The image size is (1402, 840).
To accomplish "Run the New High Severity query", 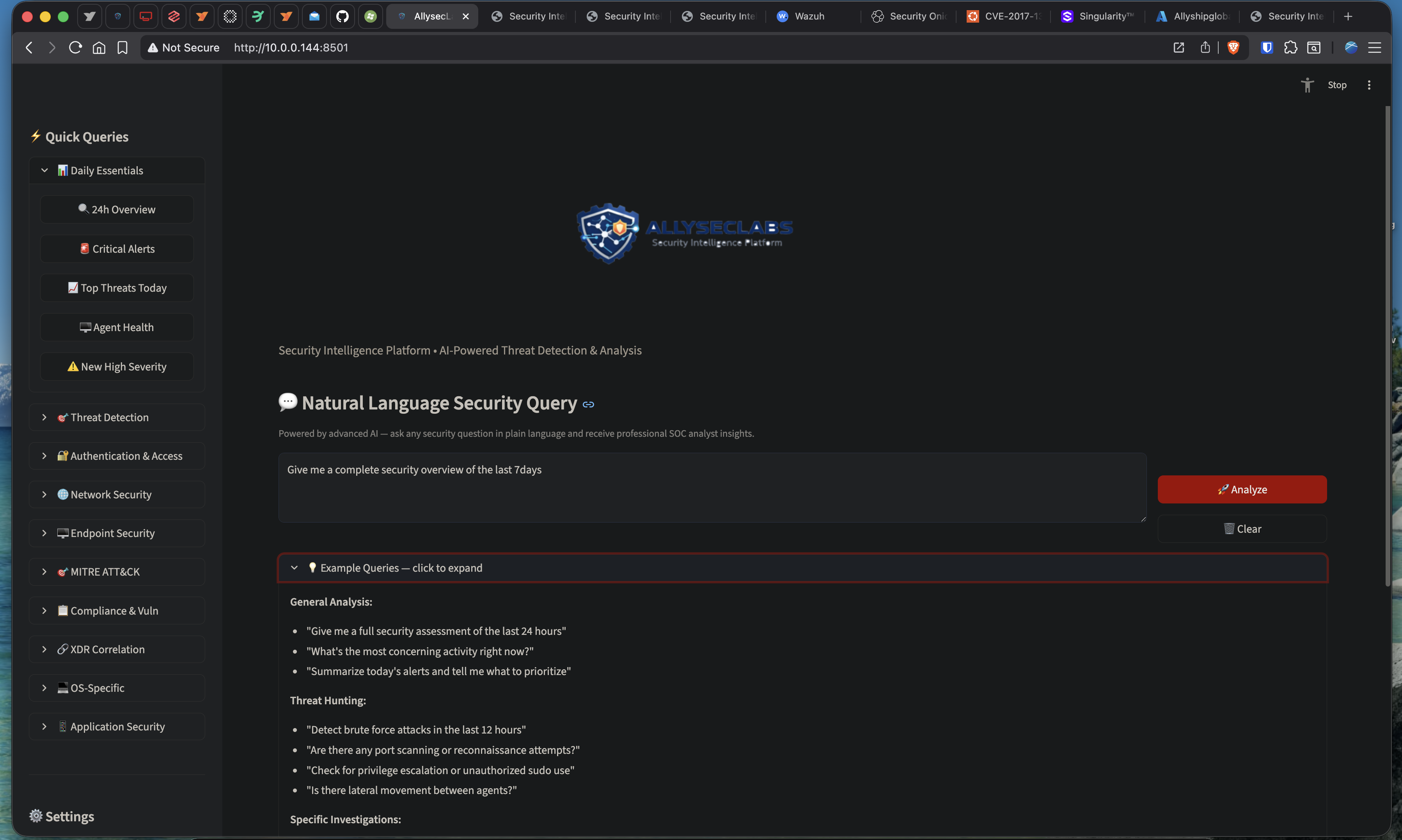I will click(117, 367).
